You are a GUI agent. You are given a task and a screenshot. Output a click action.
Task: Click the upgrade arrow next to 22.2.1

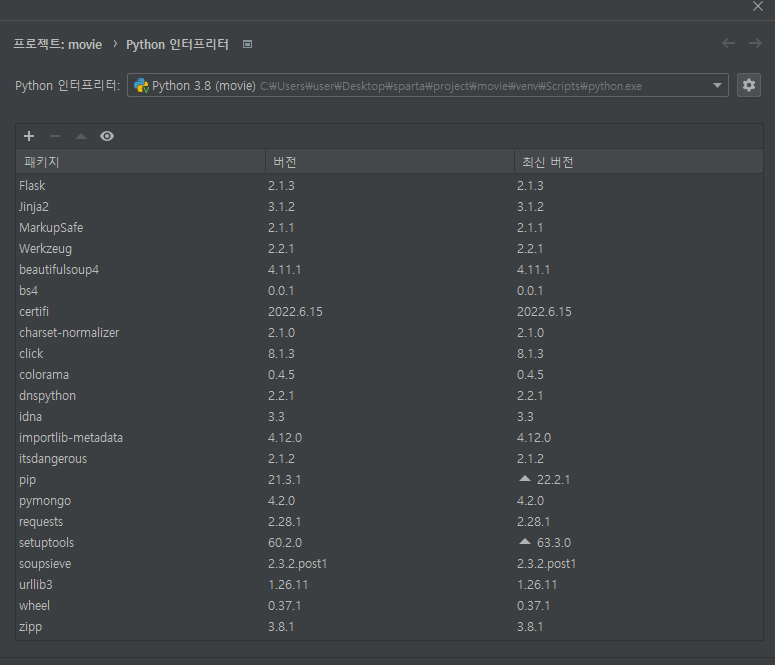coord(525,479)
